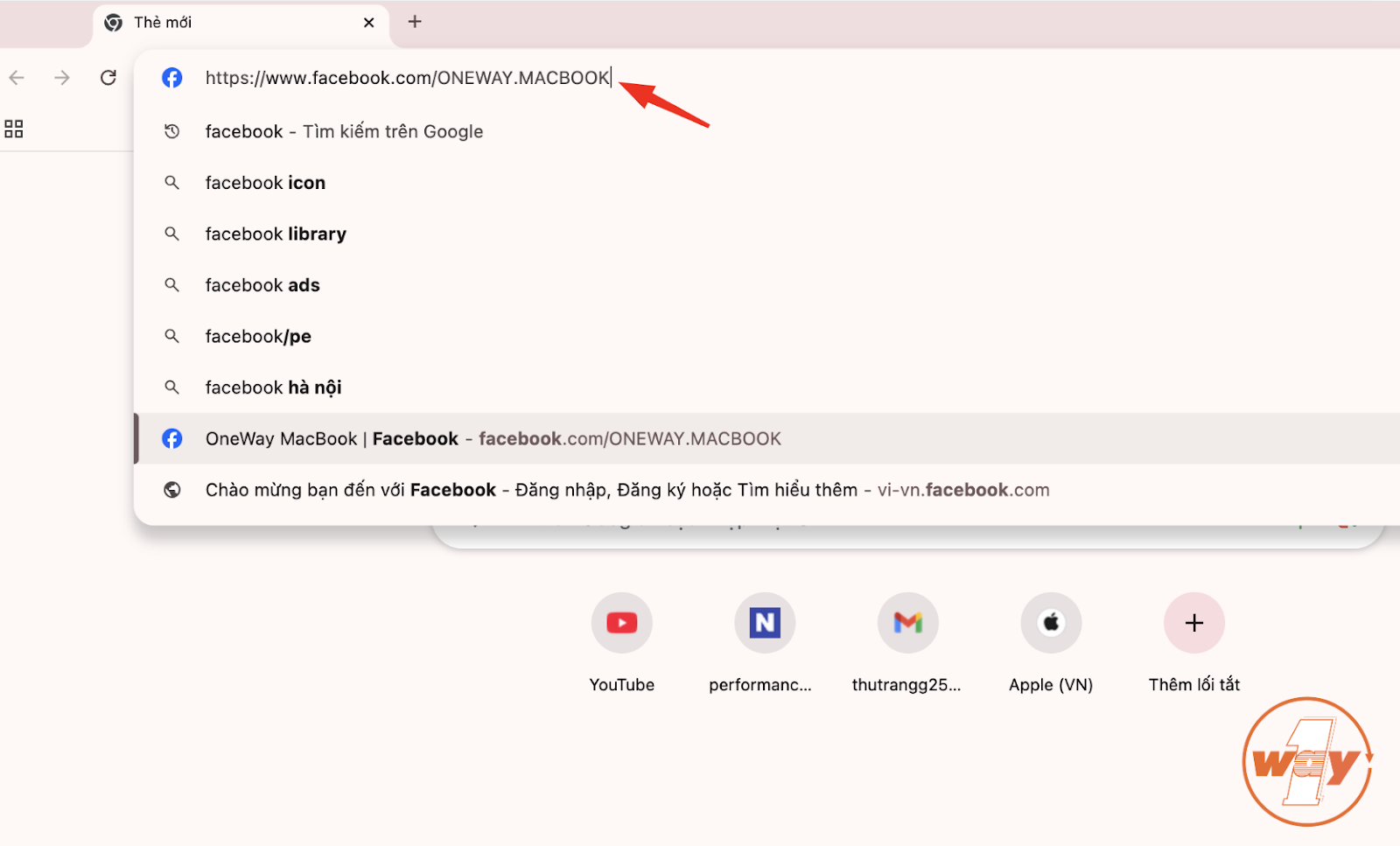Open the Gmail 'thutrangg25...' shortcut
The height and width of the screenshot is (846, 1400).
point(908,623)
